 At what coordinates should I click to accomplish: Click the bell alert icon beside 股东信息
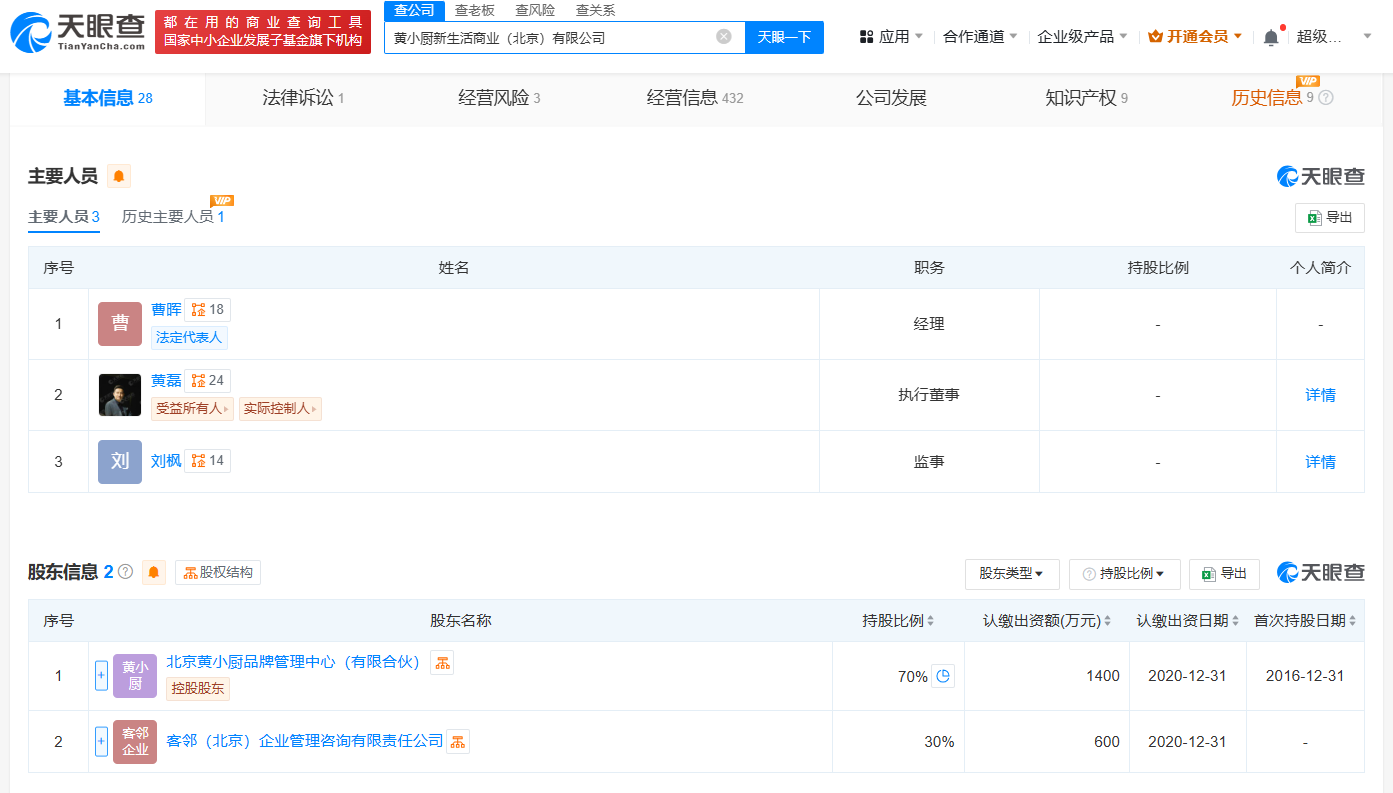coord(153,572)
